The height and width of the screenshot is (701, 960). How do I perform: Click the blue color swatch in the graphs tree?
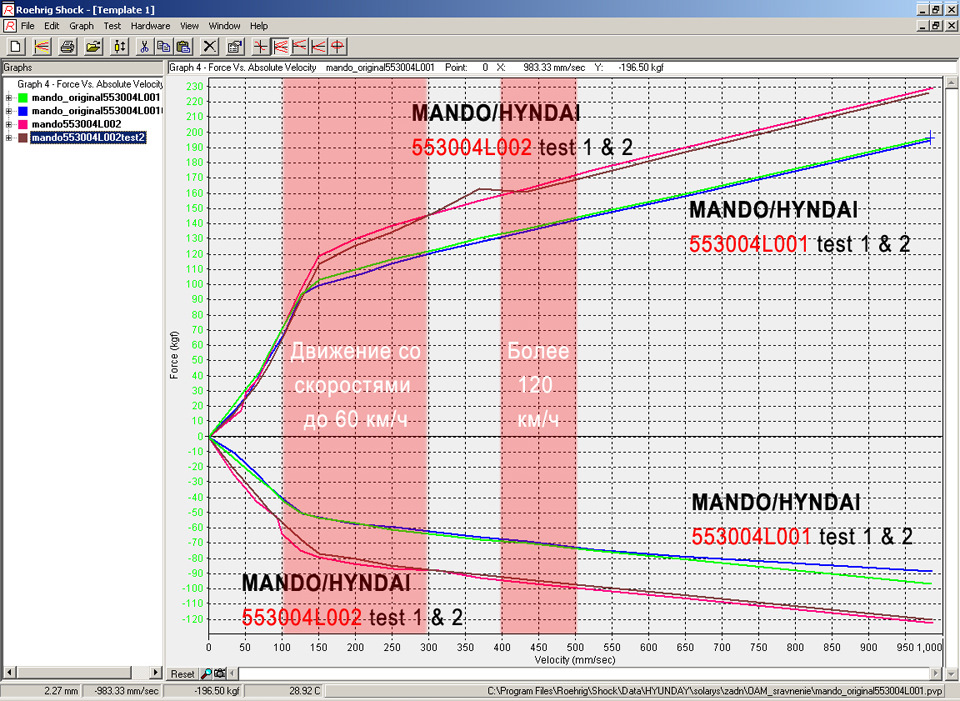point(23,111)
